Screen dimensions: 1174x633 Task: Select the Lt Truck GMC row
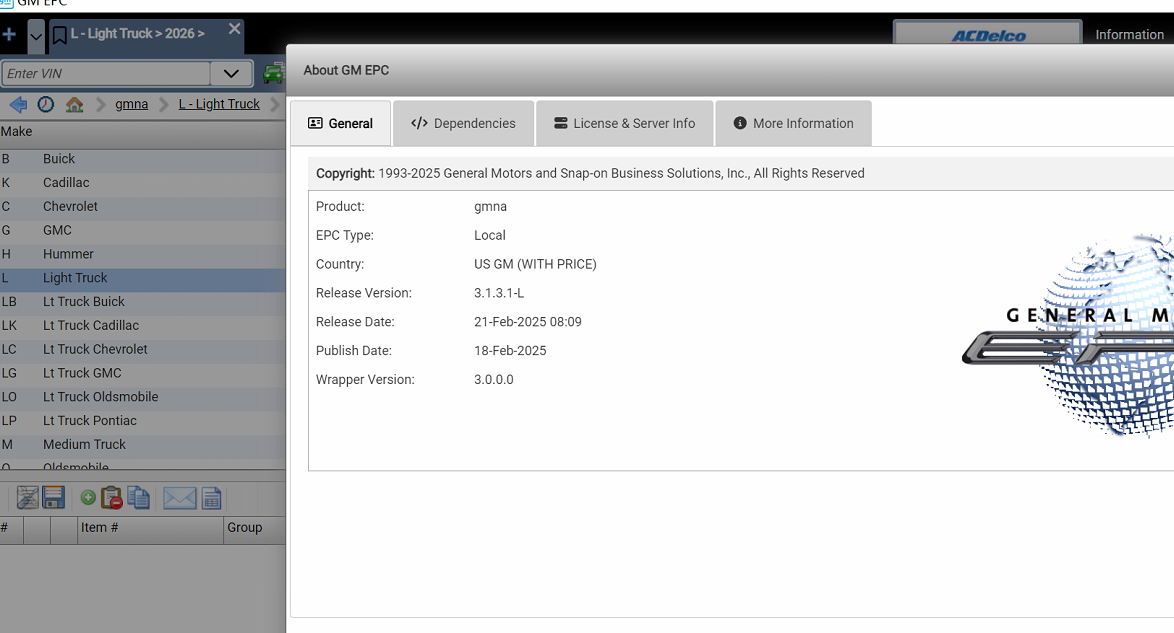pyautogui.click(x=142, y=373)
